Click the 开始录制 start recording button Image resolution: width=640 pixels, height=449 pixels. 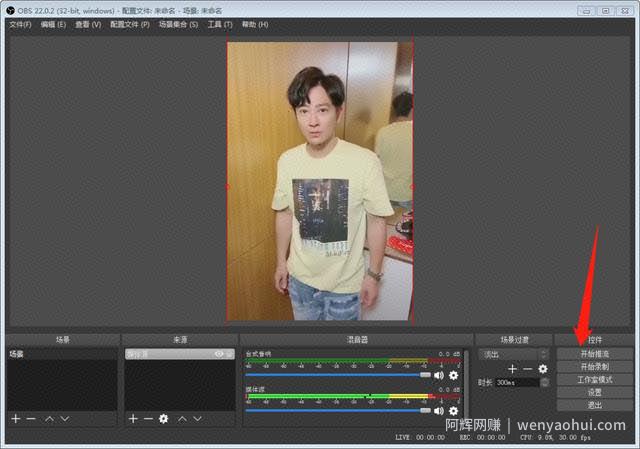(x=595, y=367)
